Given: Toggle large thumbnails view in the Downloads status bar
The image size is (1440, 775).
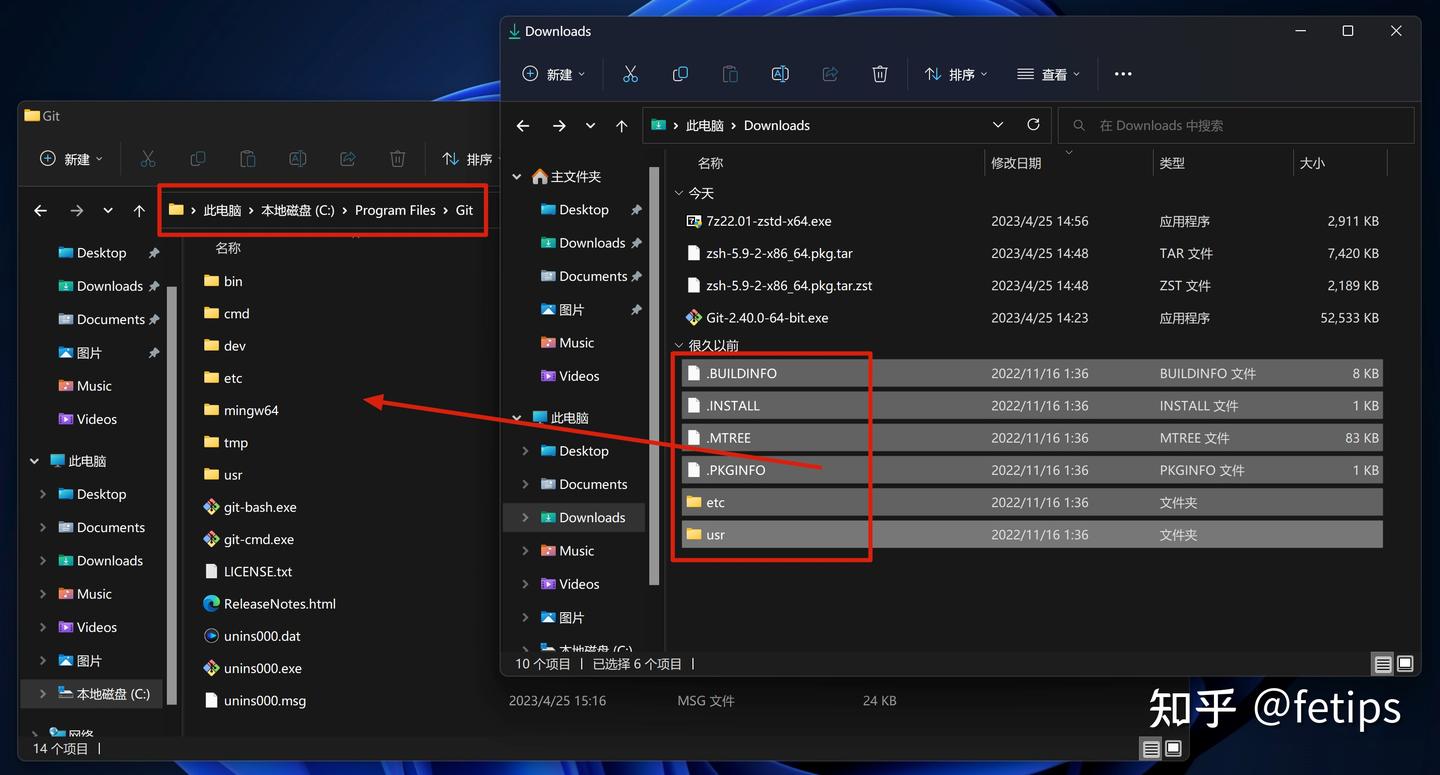Looking at the screenshot, I should (1405, 663).
